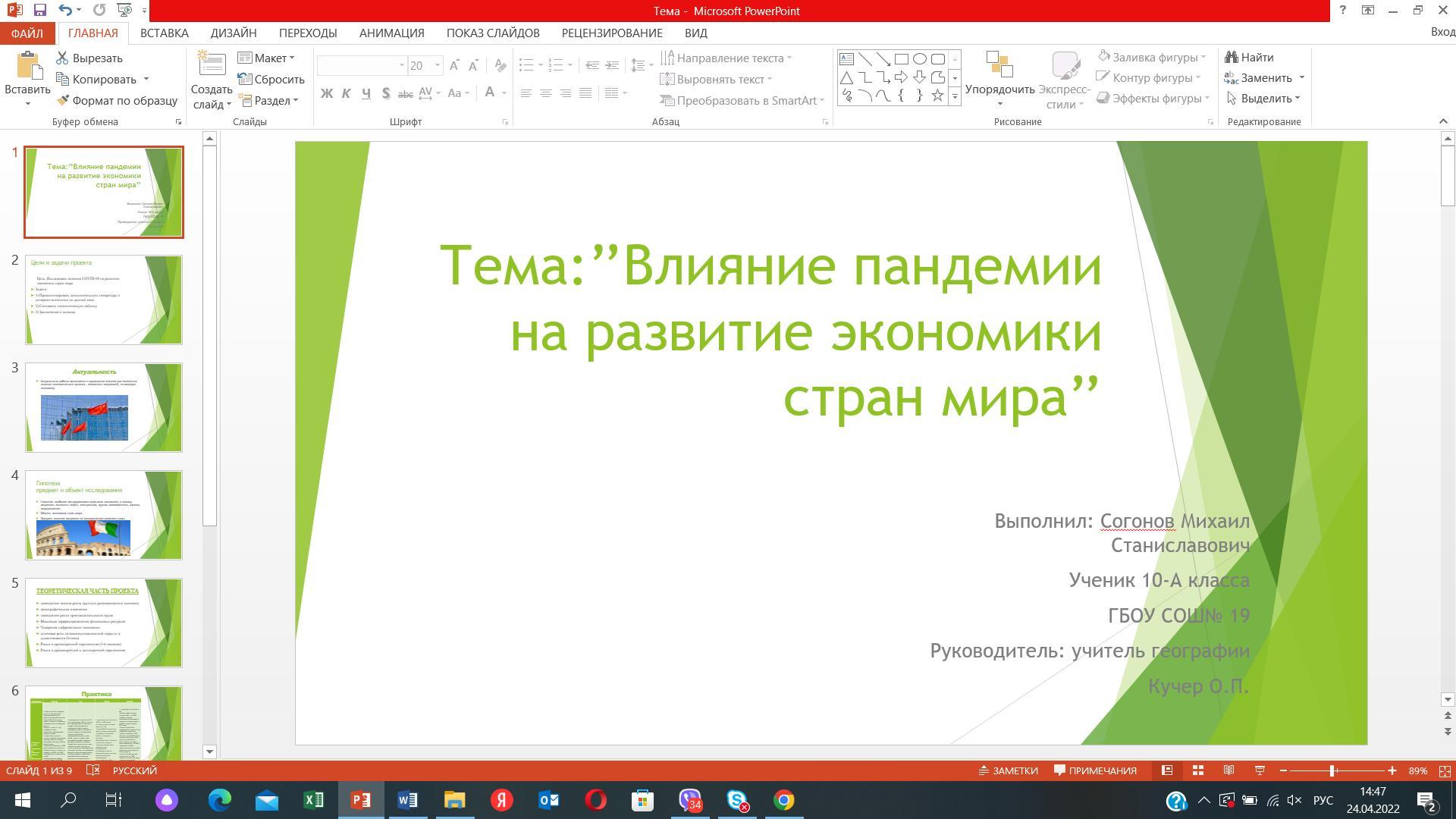Select slide 3 thumbnail Актуальность
The image size is (1456, 819).
point(104,407)
